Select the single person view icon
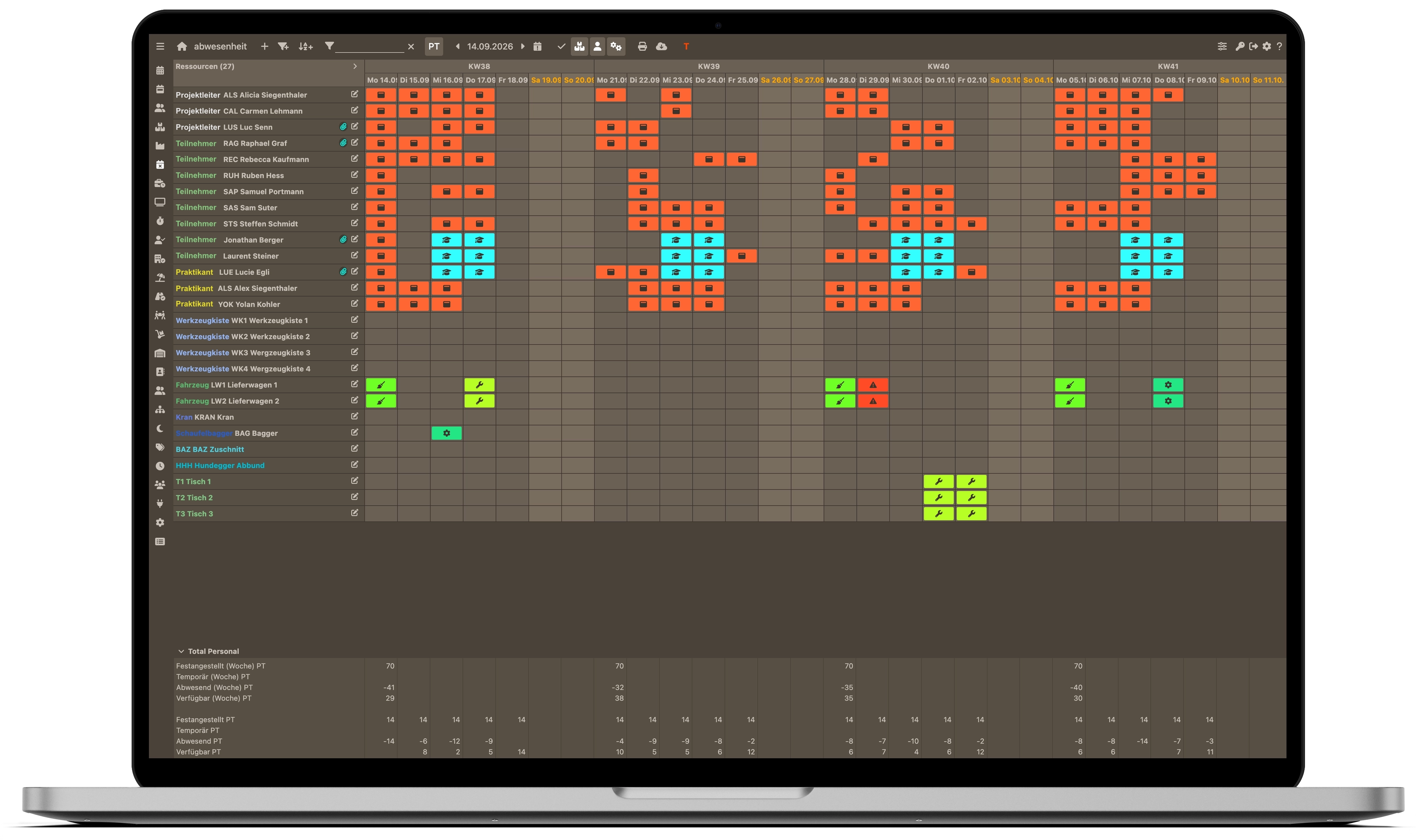Viewport: 1416px width, 840px height. (598, 47)
